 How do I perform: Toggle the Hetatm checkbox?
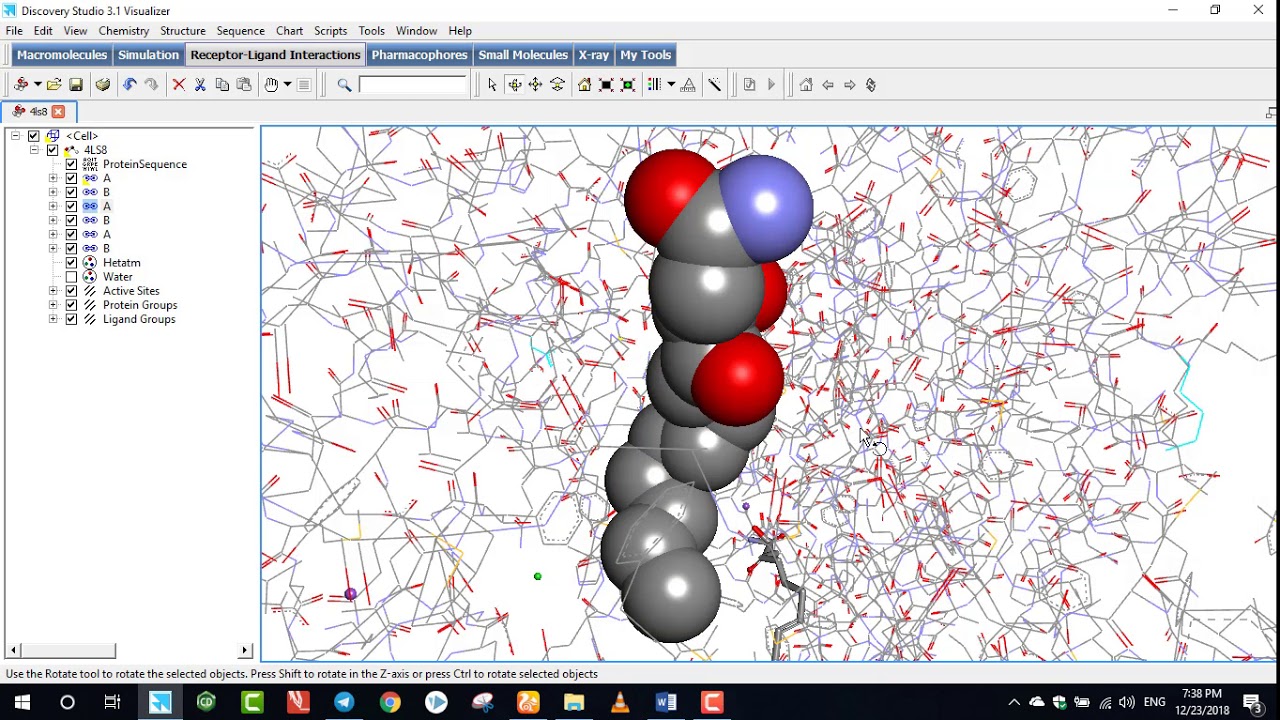point(72,263)
